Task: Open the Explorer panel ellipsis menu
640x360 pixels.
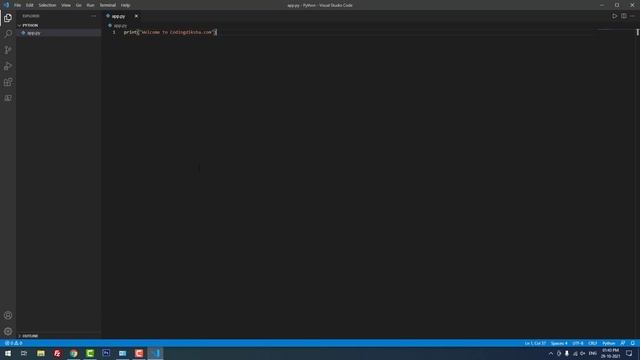Action: tap(93, 16)
